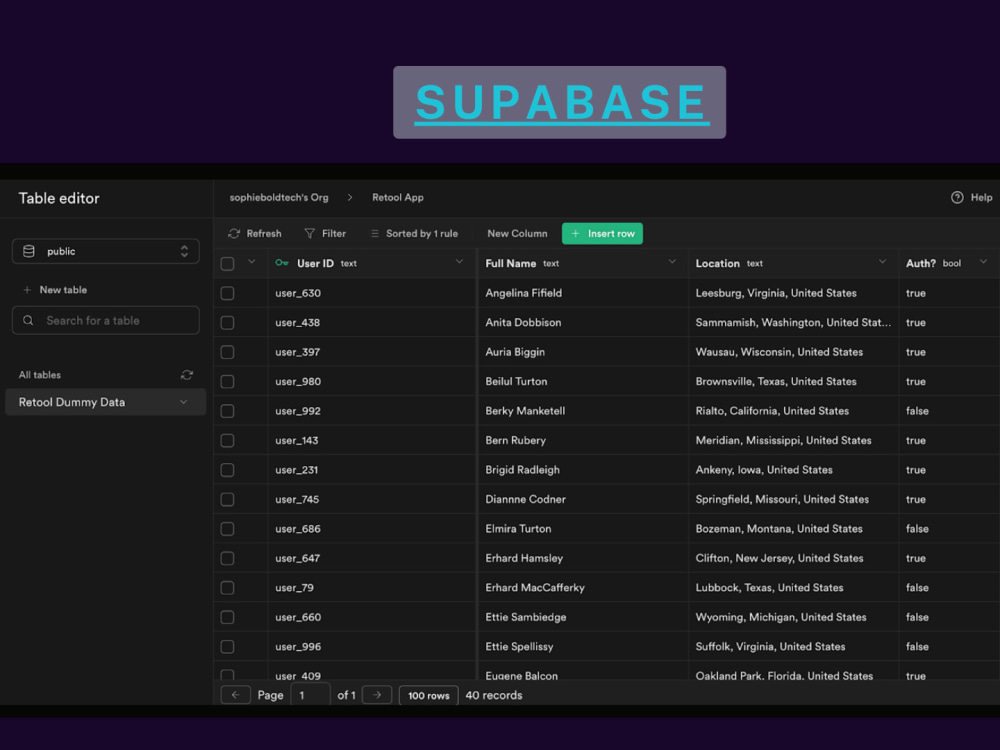The width and height of the screenshot is (1000, 750).
Task: Check the checkbox for the user_630 row
Action: tap(227, 293)
